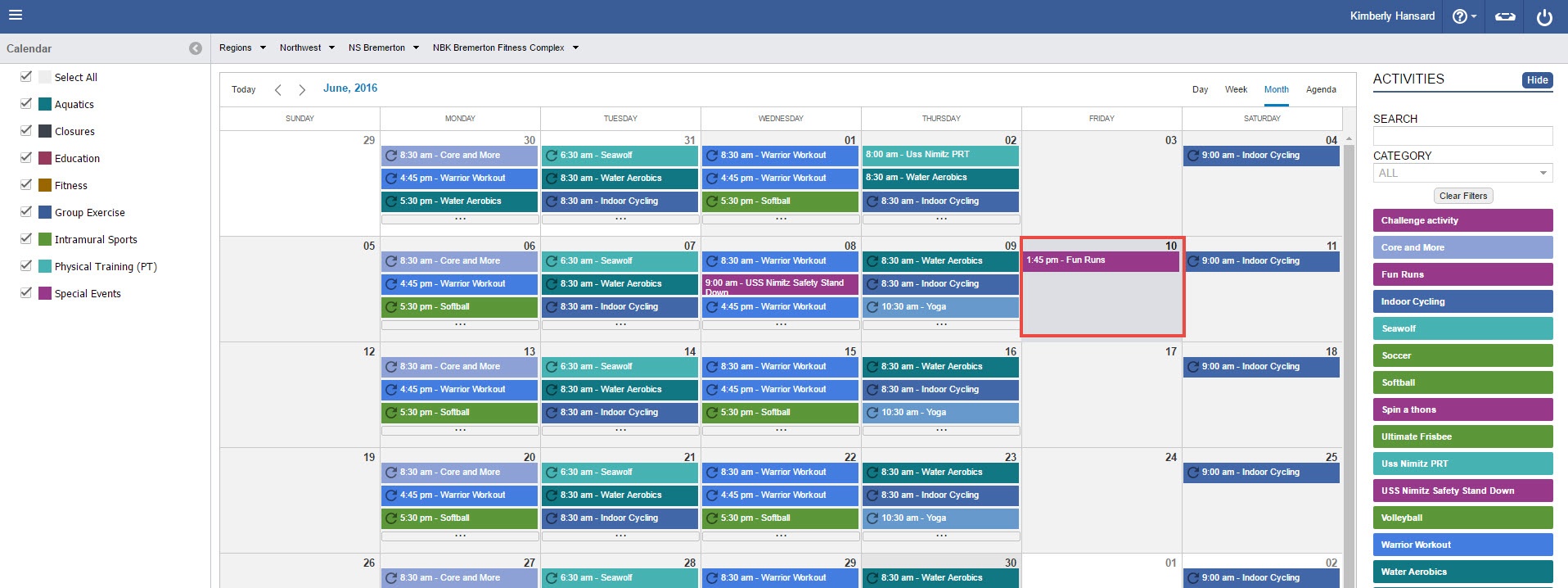Viewport: 1568px width, 588px height.
Task: Open the hamburger menu icon
Action: click(x=16, y=15)
